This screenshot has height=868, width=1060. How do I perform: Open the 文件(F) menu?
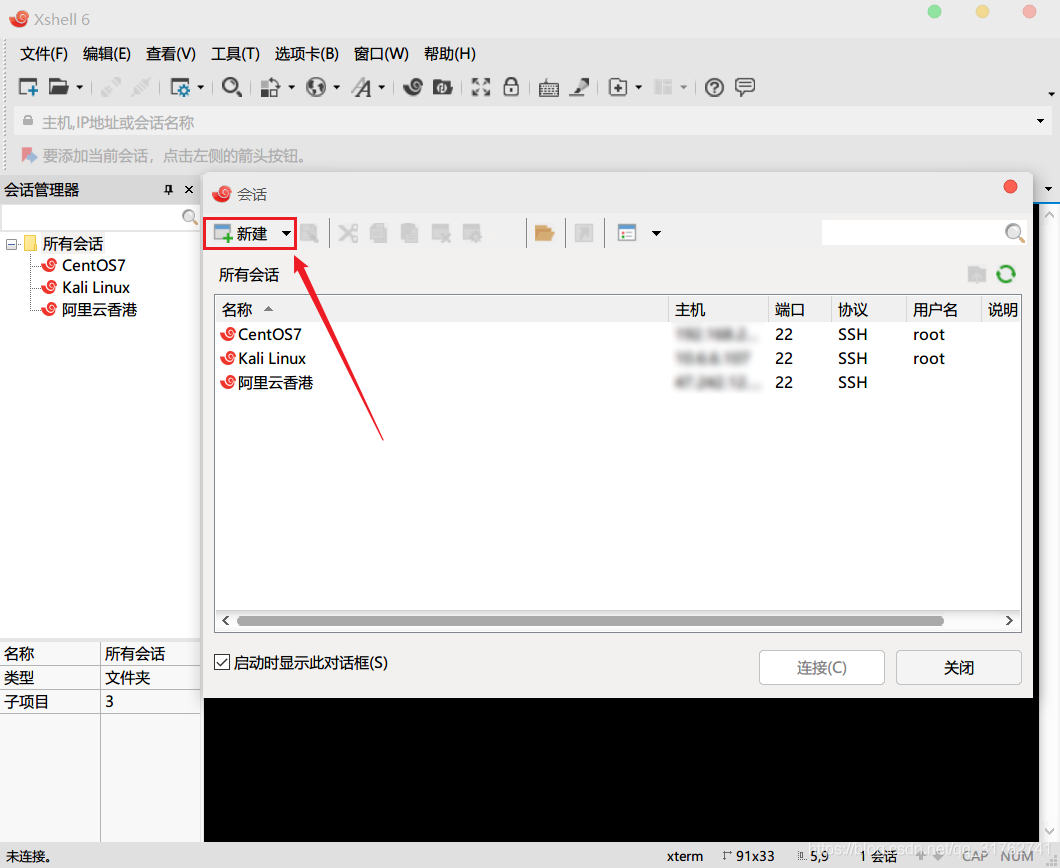(x=44, y=54)
